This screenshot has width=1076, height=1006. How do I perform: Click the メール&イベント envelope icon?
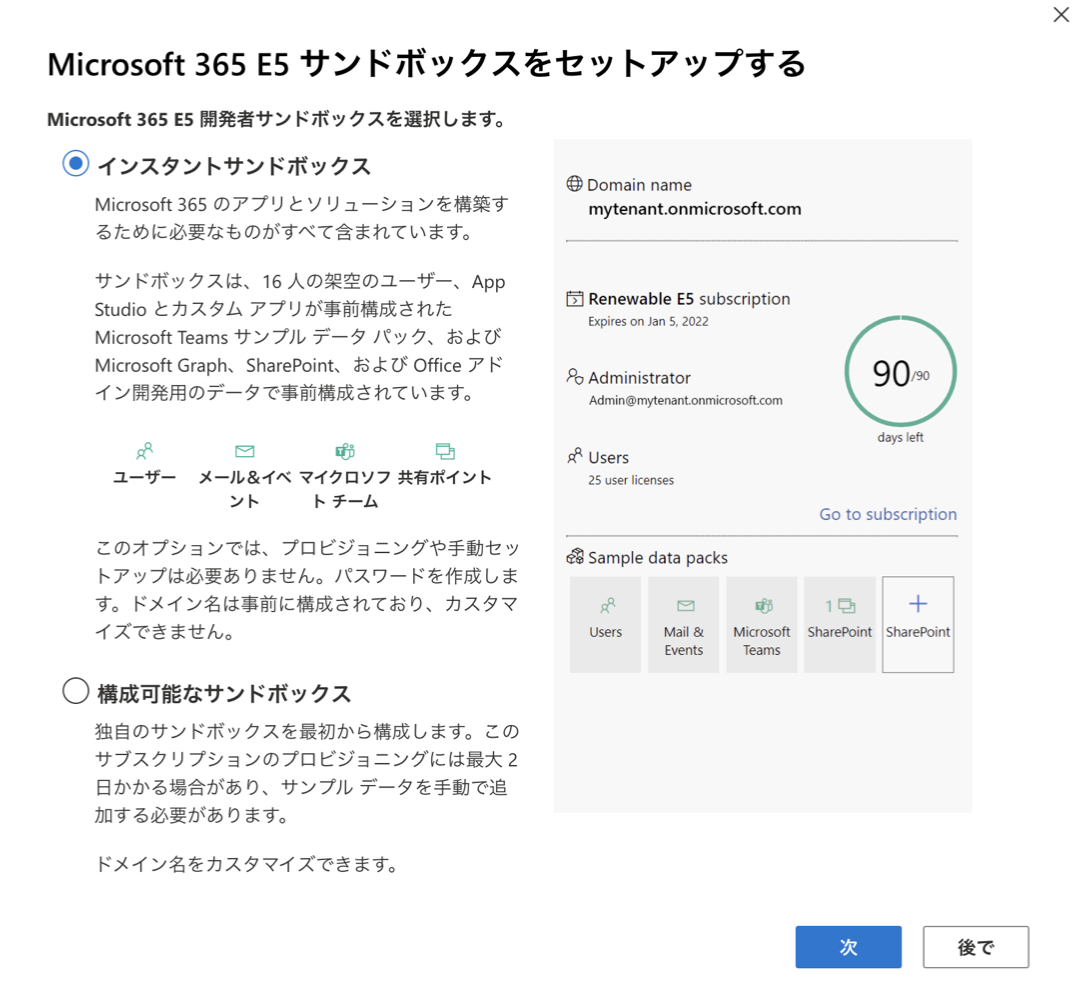pyautogui.click(x=245, y=451)
